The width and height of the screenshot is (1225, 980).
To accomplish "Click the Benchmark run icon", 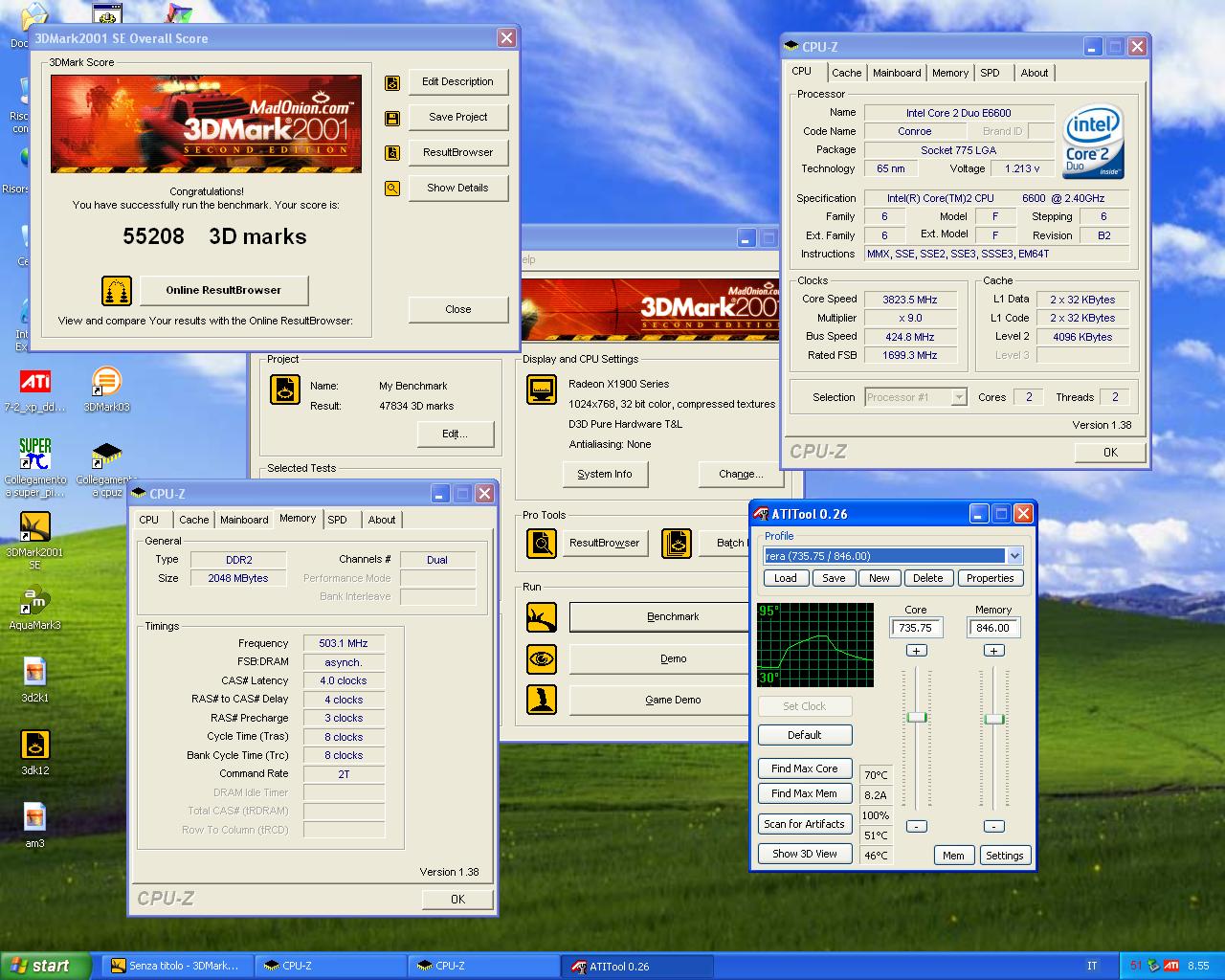I will click(x=542, y=616).
